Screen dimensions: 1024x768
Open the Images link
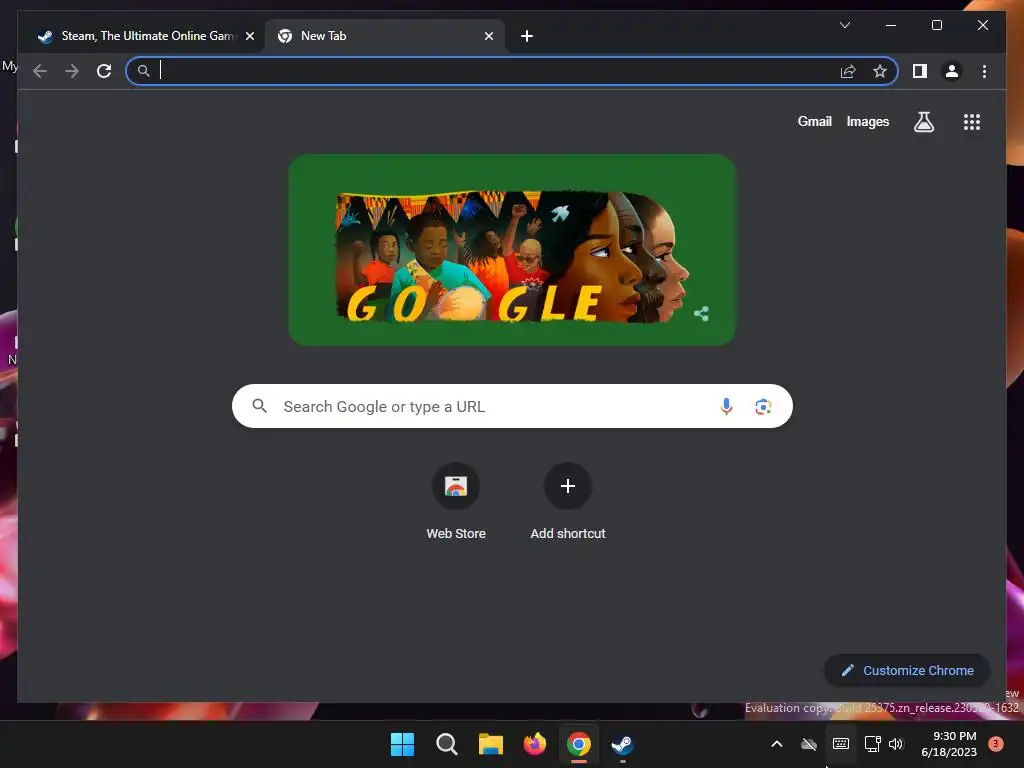click(x=867, y=121)
